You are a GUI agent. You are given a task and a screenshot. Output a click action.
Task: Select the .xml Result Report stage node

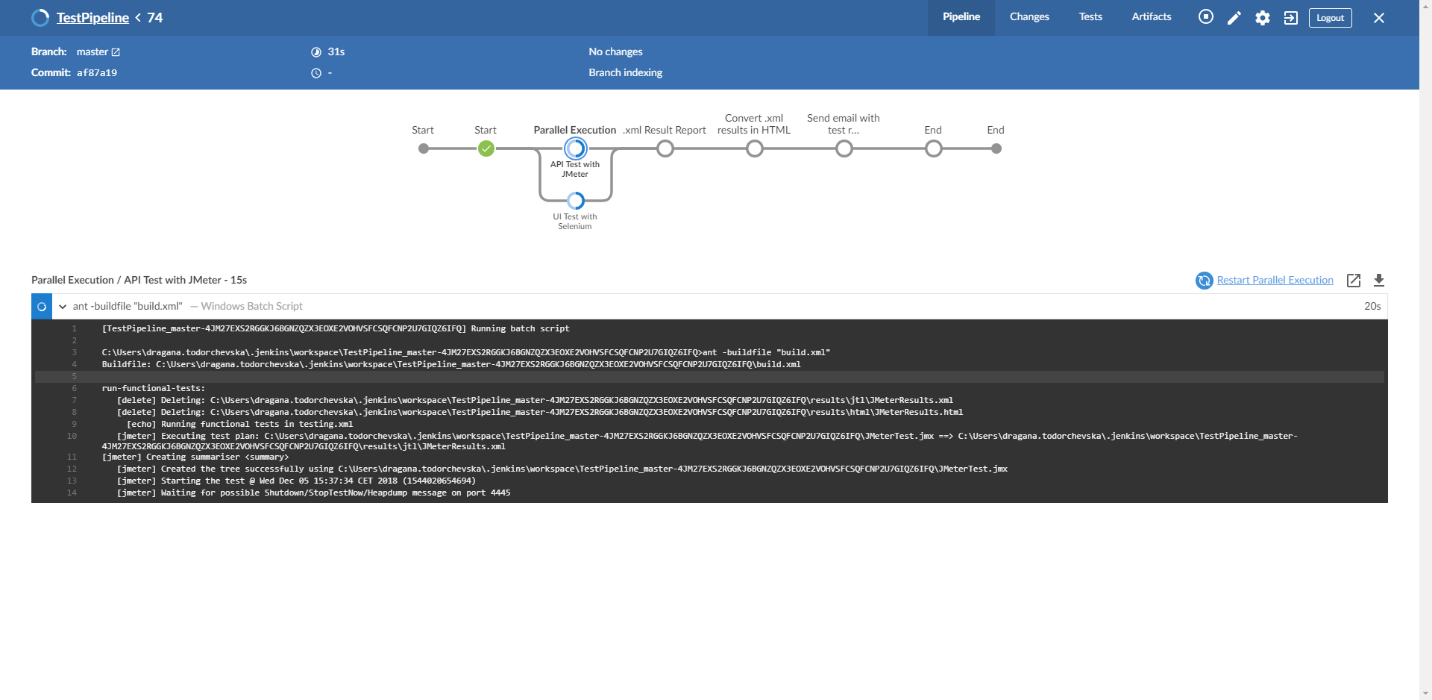click(x=665, y=149)
